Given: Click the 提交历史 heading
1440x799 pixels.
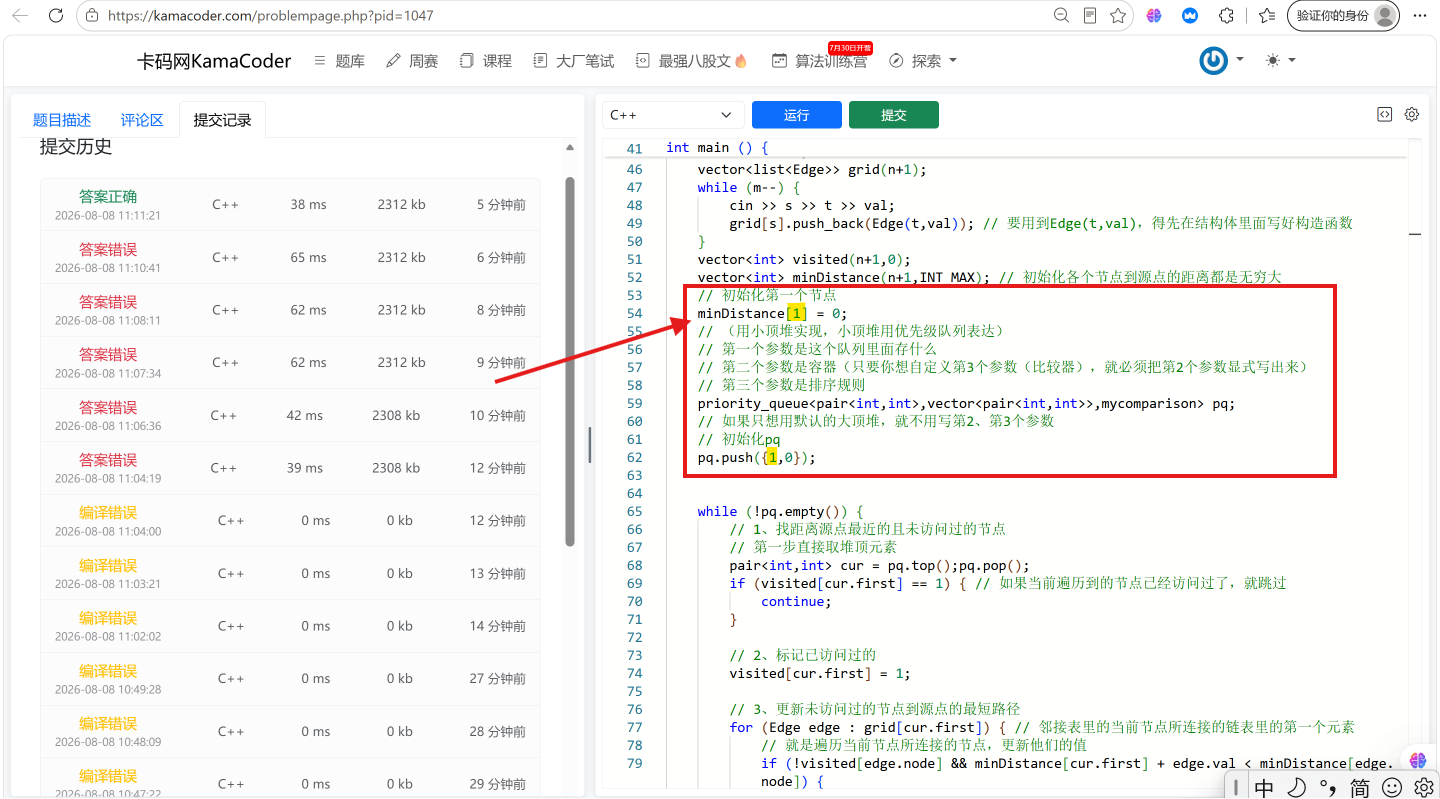Looking at the screenshot, I should [x=76, y=147].
